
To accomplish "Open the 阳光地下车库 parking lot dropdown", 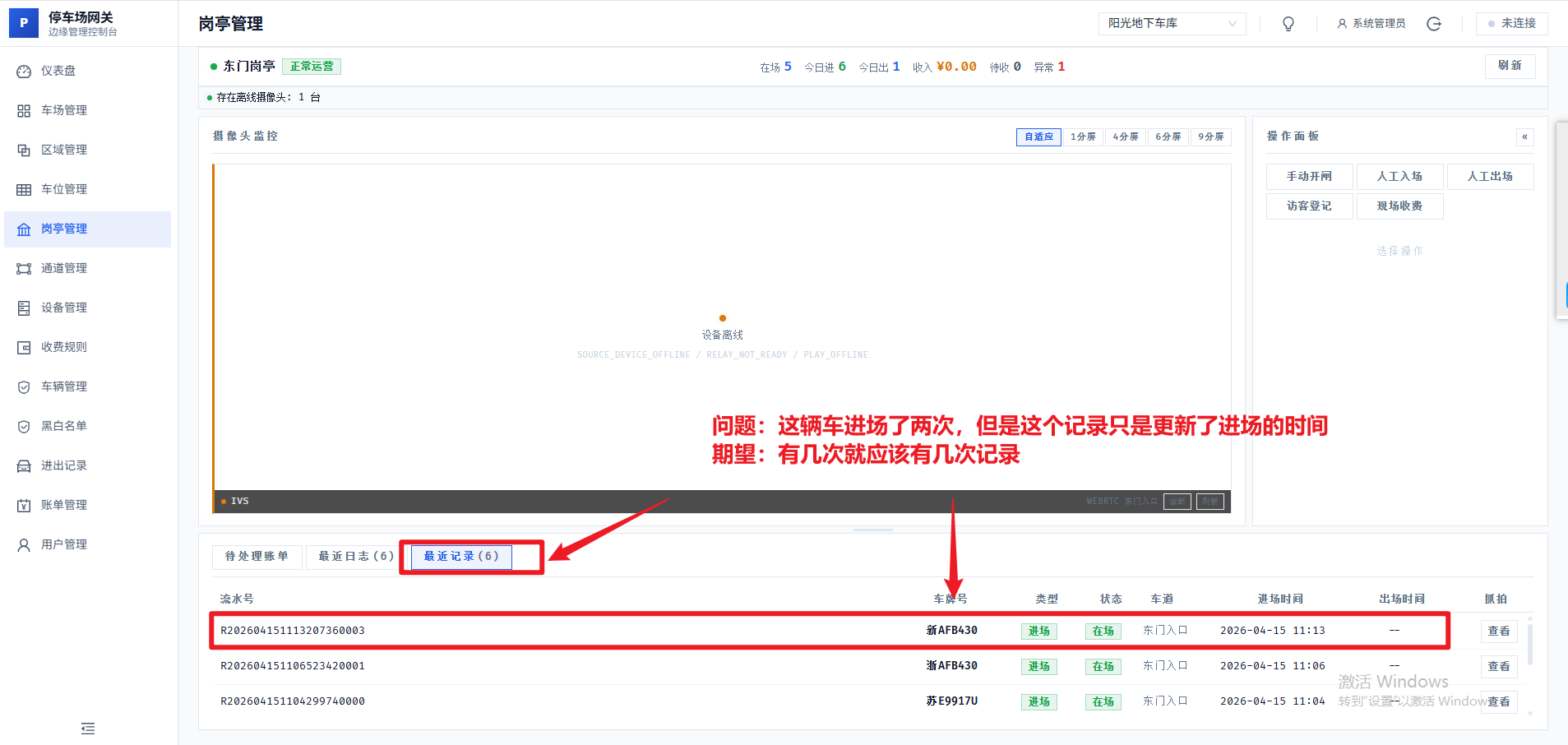I will 1172,24.
